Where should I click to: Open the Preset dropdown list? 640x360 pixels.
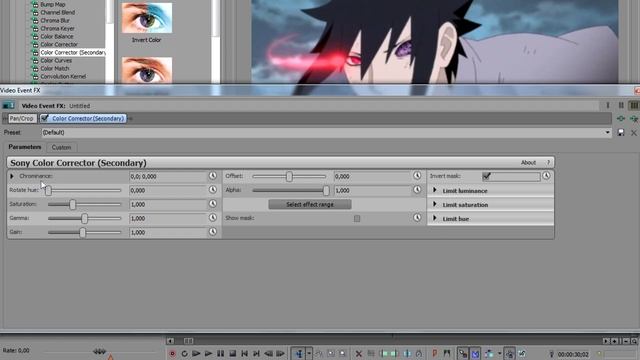pos(607,132)
